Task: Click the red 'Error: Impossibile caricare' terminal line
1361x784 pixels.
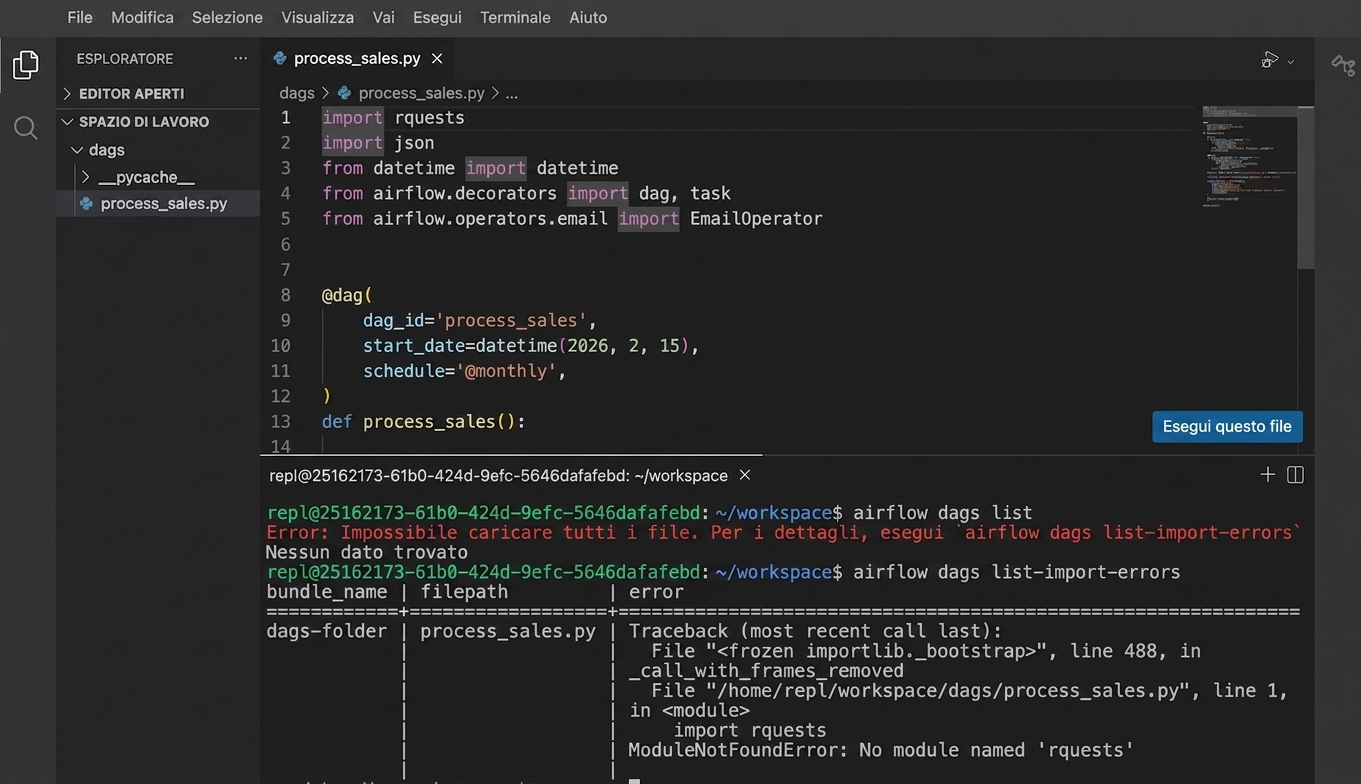Action: (x=784, y=533)
